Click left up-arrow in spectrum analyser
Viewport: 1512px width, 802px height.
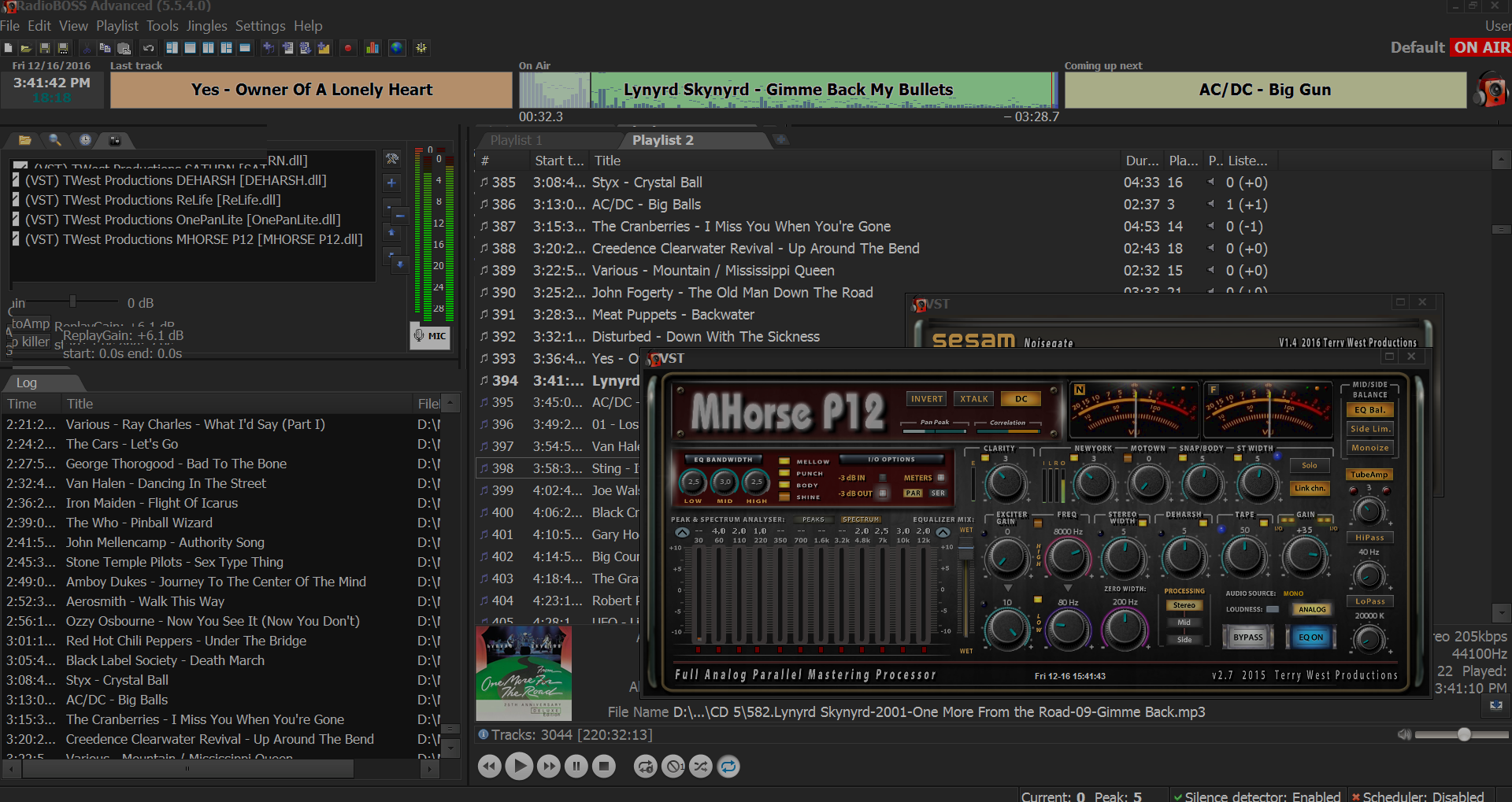pyautogui.click(x=682, y=533)
